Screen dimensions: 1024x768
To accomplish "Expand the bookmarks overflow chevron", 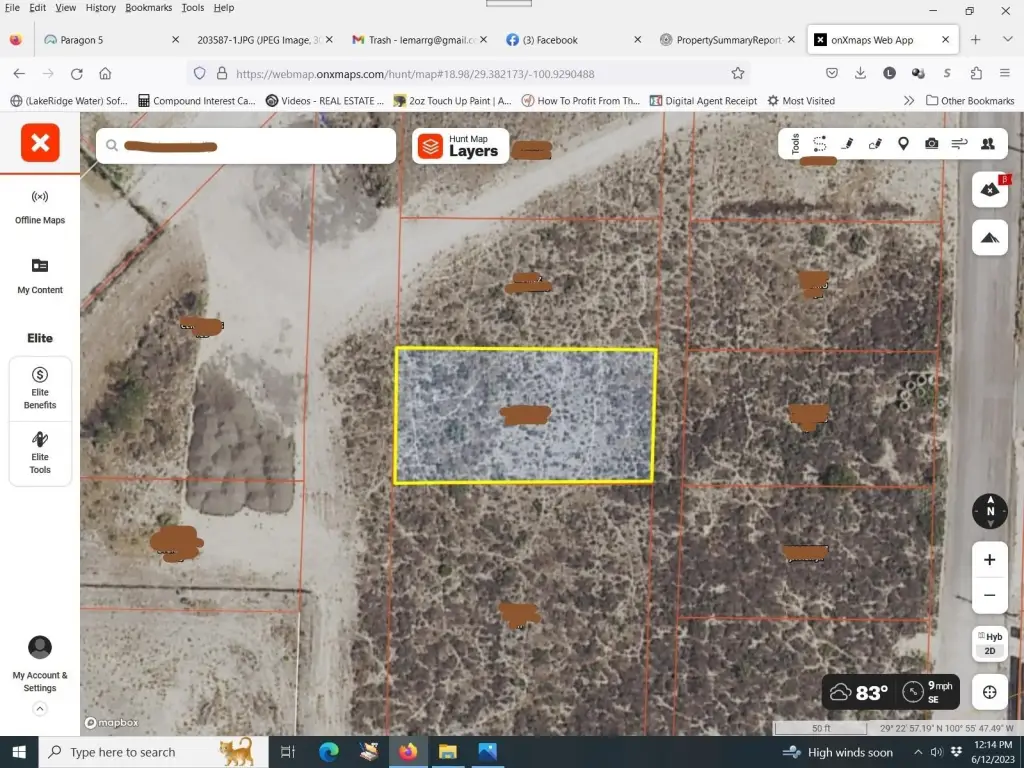I will 908,101.
